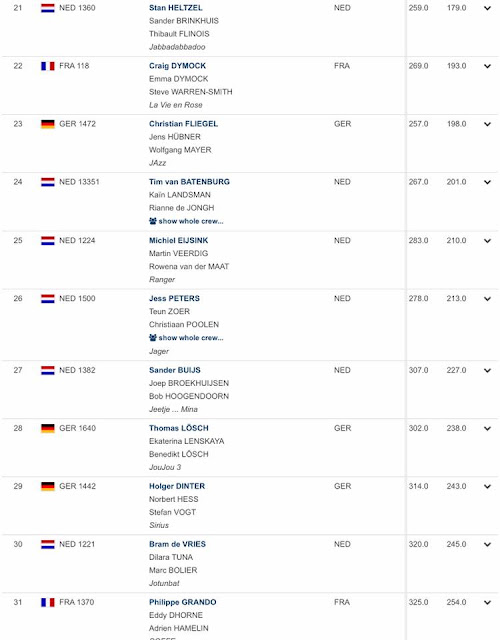
Task: Expand the Philippe GRANDO result row
Action: click(x=487, y=602)
